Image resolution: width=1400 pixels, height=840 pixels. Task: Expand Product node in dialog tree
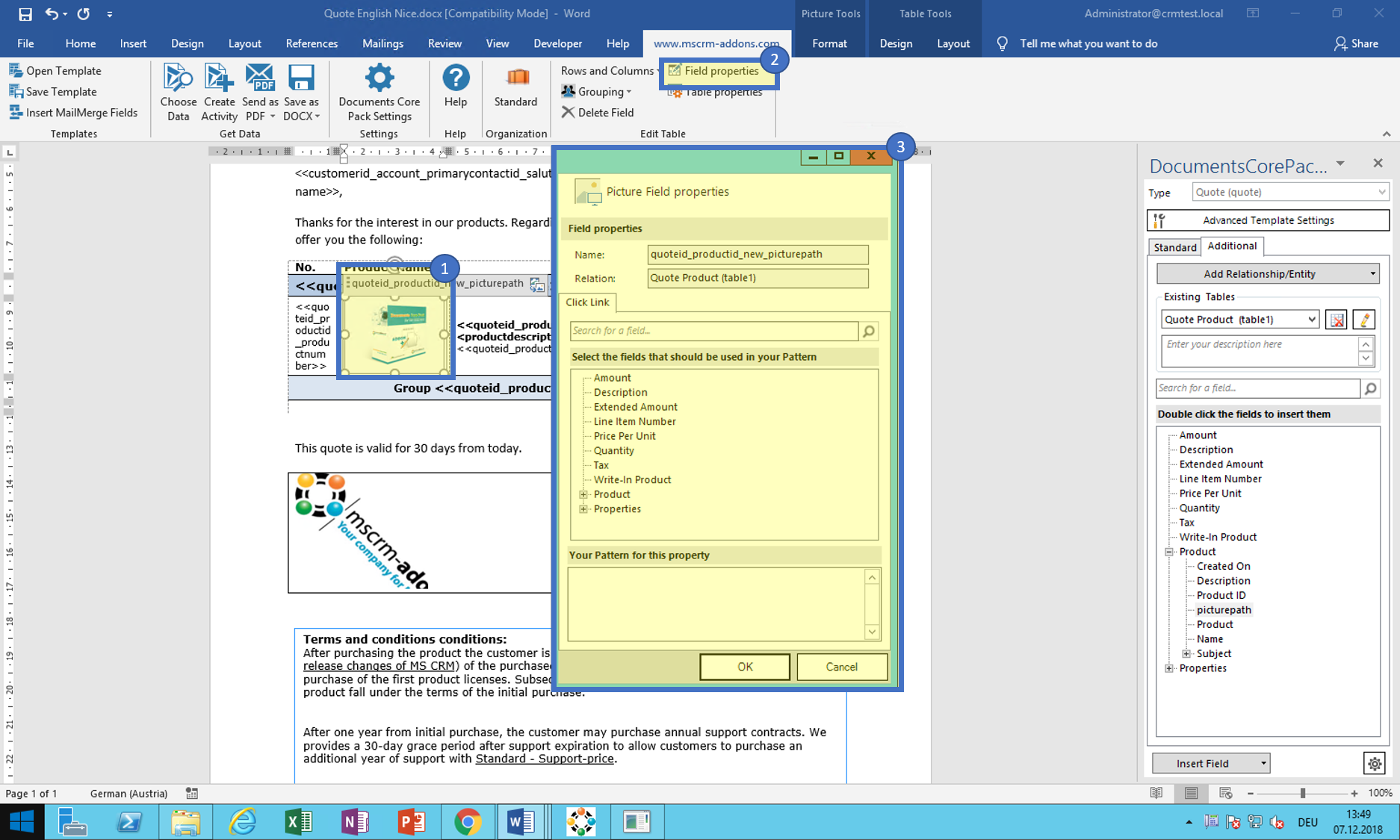click(x=583, y=494)
